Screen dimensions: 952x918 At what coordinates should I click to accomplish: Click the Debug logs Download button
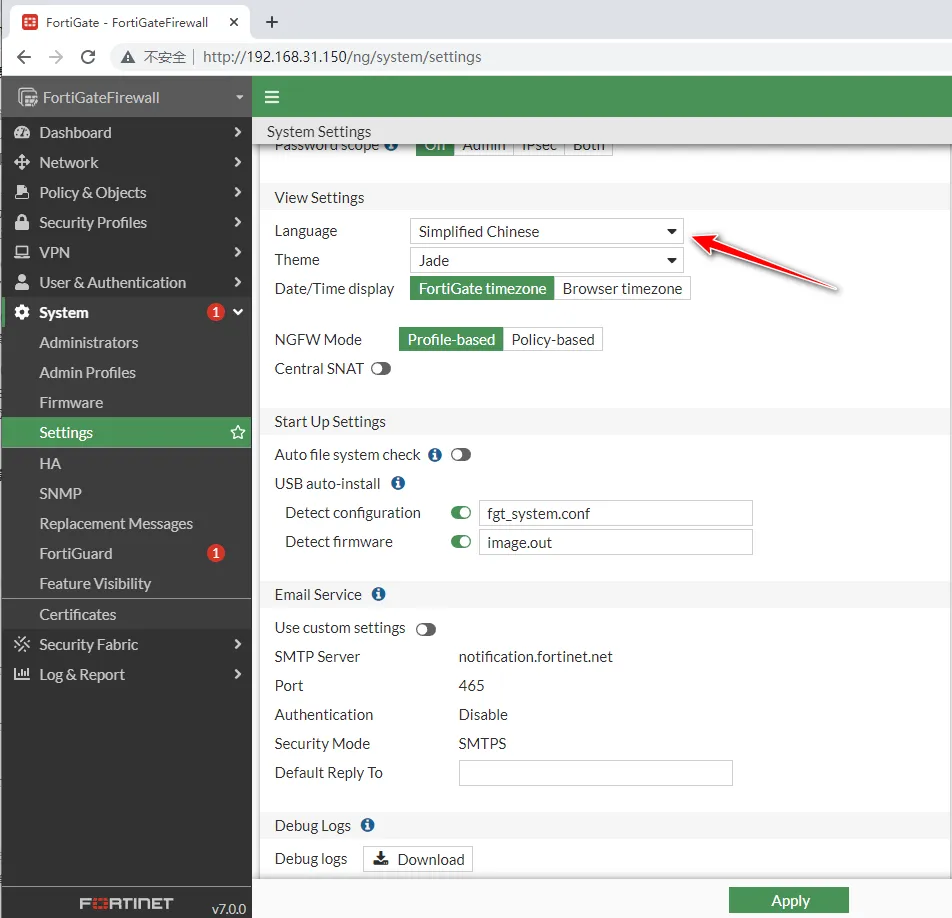pos(418,859)
